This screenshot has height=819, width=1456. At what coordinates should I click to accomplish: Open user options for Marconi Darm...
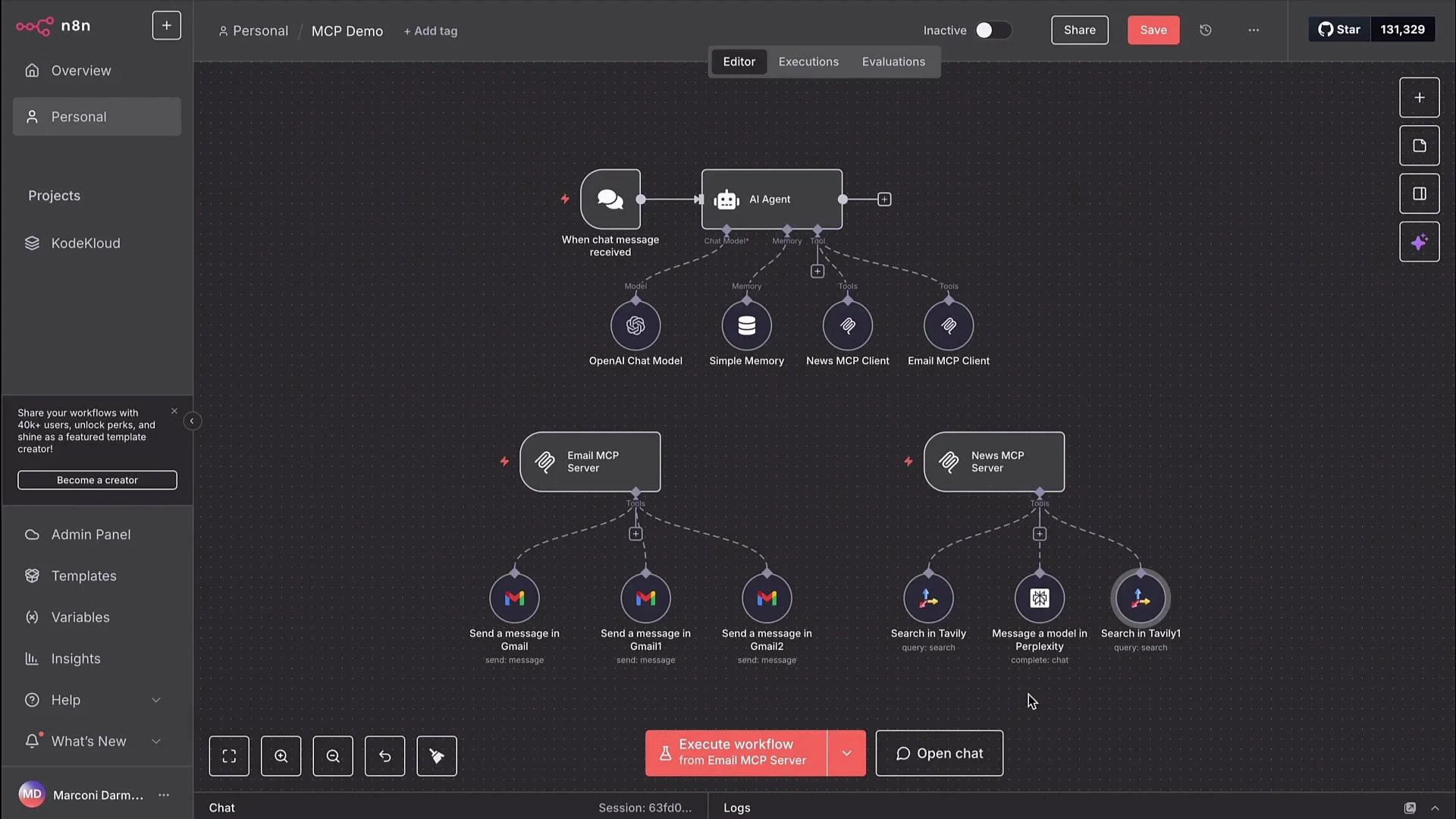tap(164, 795)
